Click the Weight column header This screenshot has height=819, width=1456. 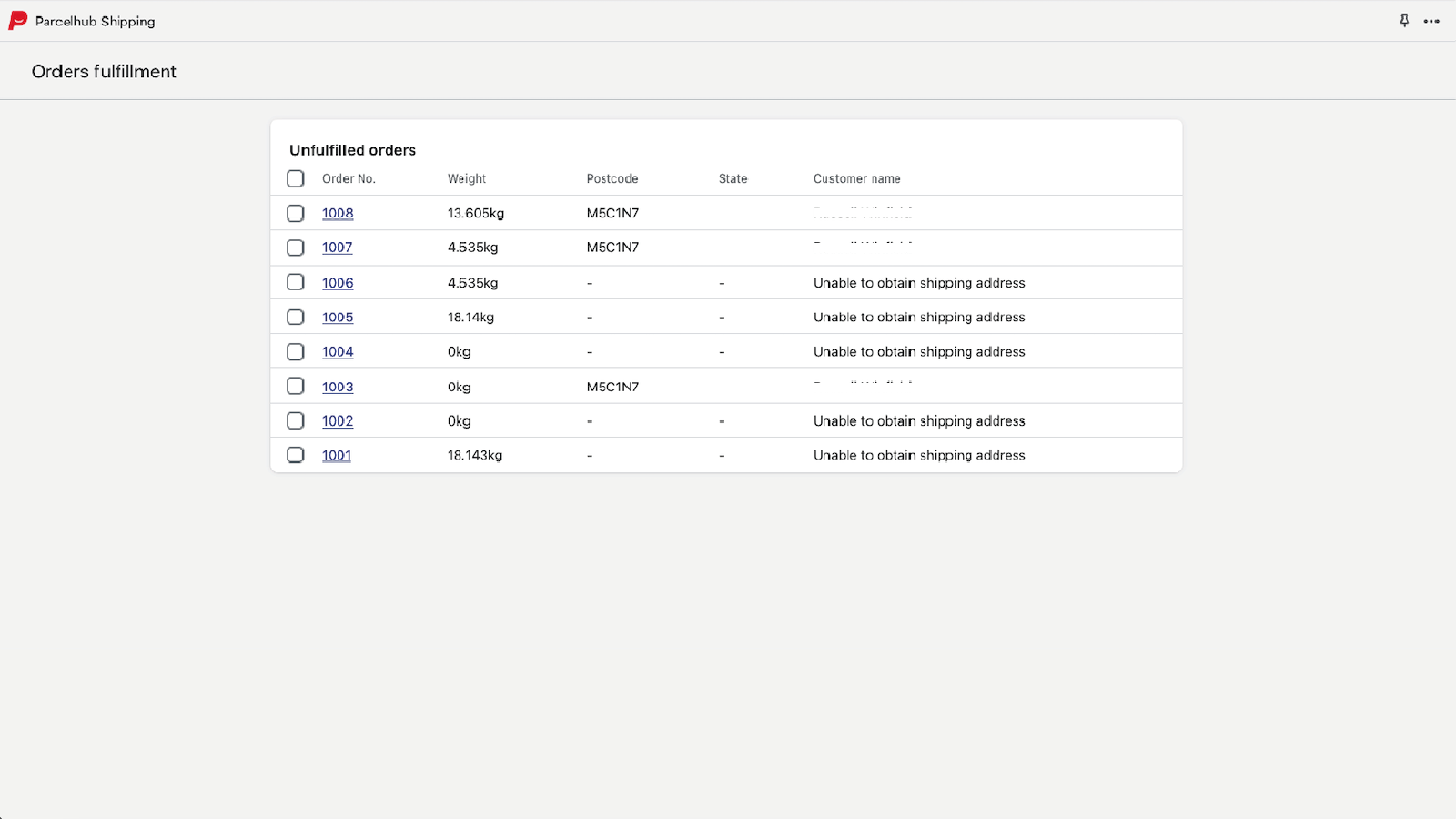(467, 178)
